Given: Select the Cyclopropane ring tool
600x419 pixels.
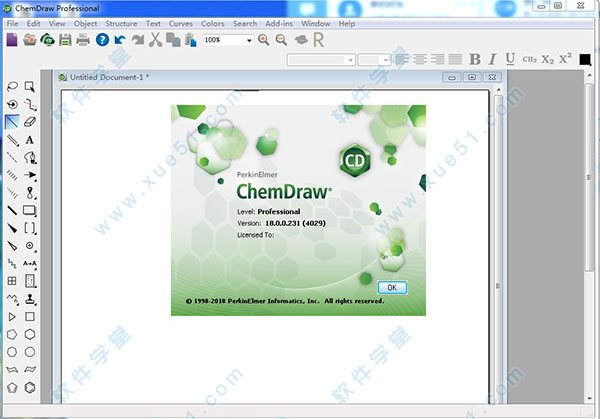Looking at the screenshot, I should [x=12, y=316].
